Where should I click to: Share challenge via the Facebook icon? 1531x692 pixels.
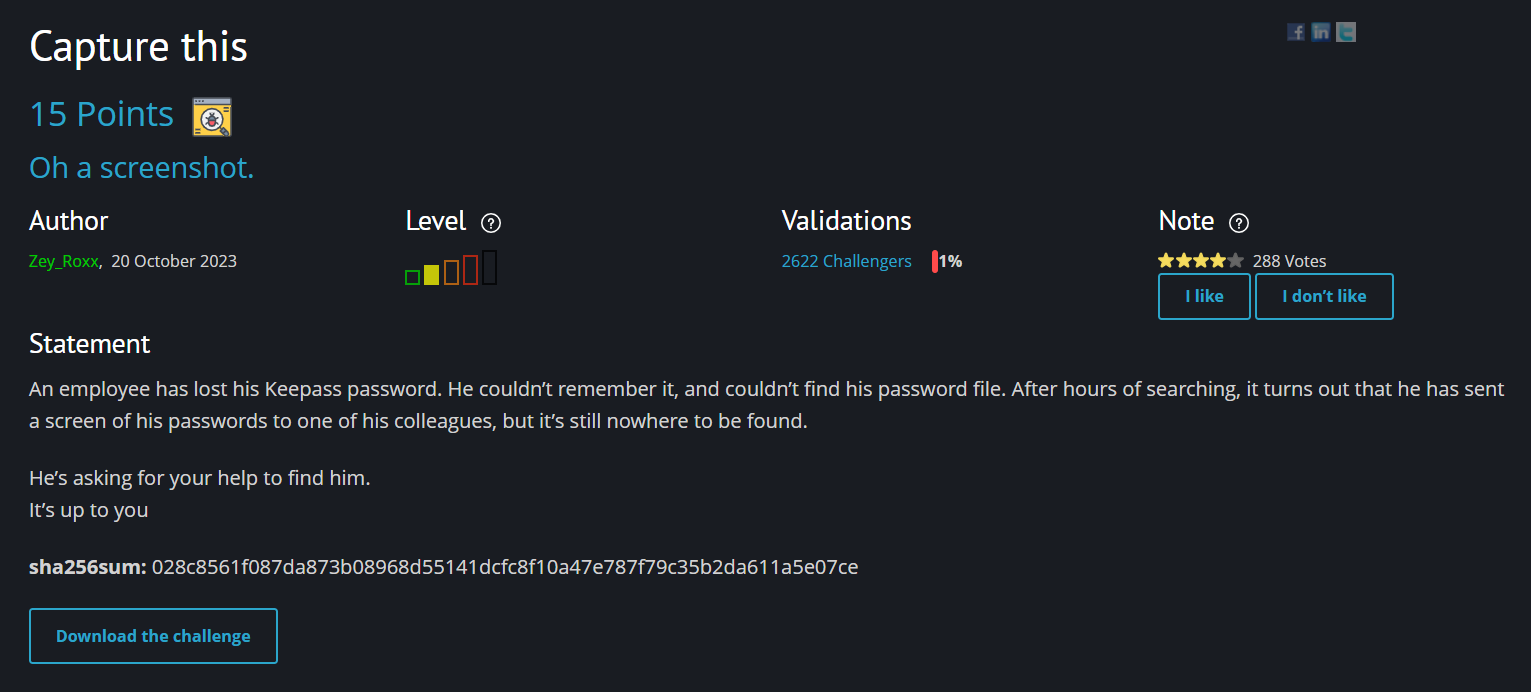(1296, 32)
